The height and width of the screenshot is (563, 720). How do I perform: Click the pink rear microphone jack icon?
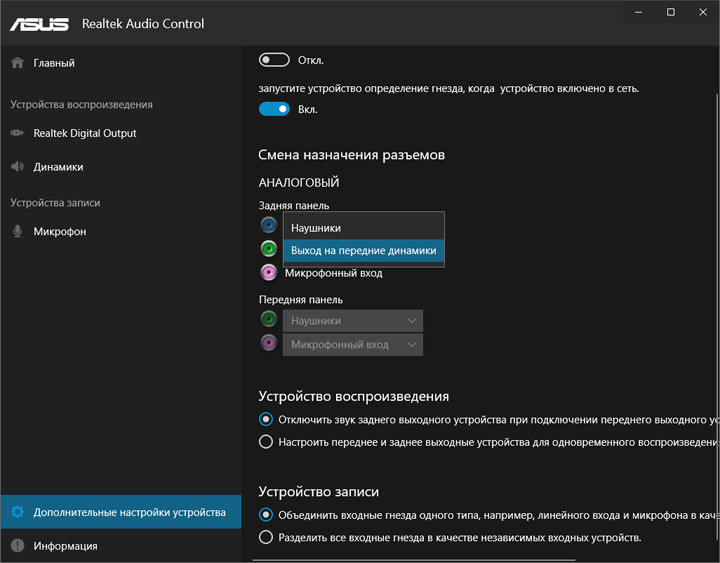pyautogui.click(x=268, y=273)
